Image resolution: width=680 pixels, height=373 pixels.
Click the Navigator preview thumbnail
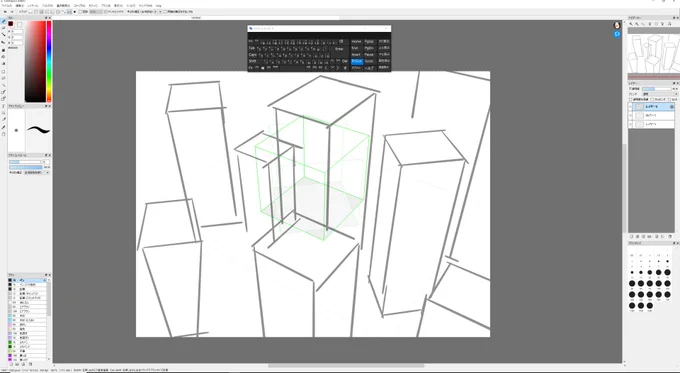[654, 53]
